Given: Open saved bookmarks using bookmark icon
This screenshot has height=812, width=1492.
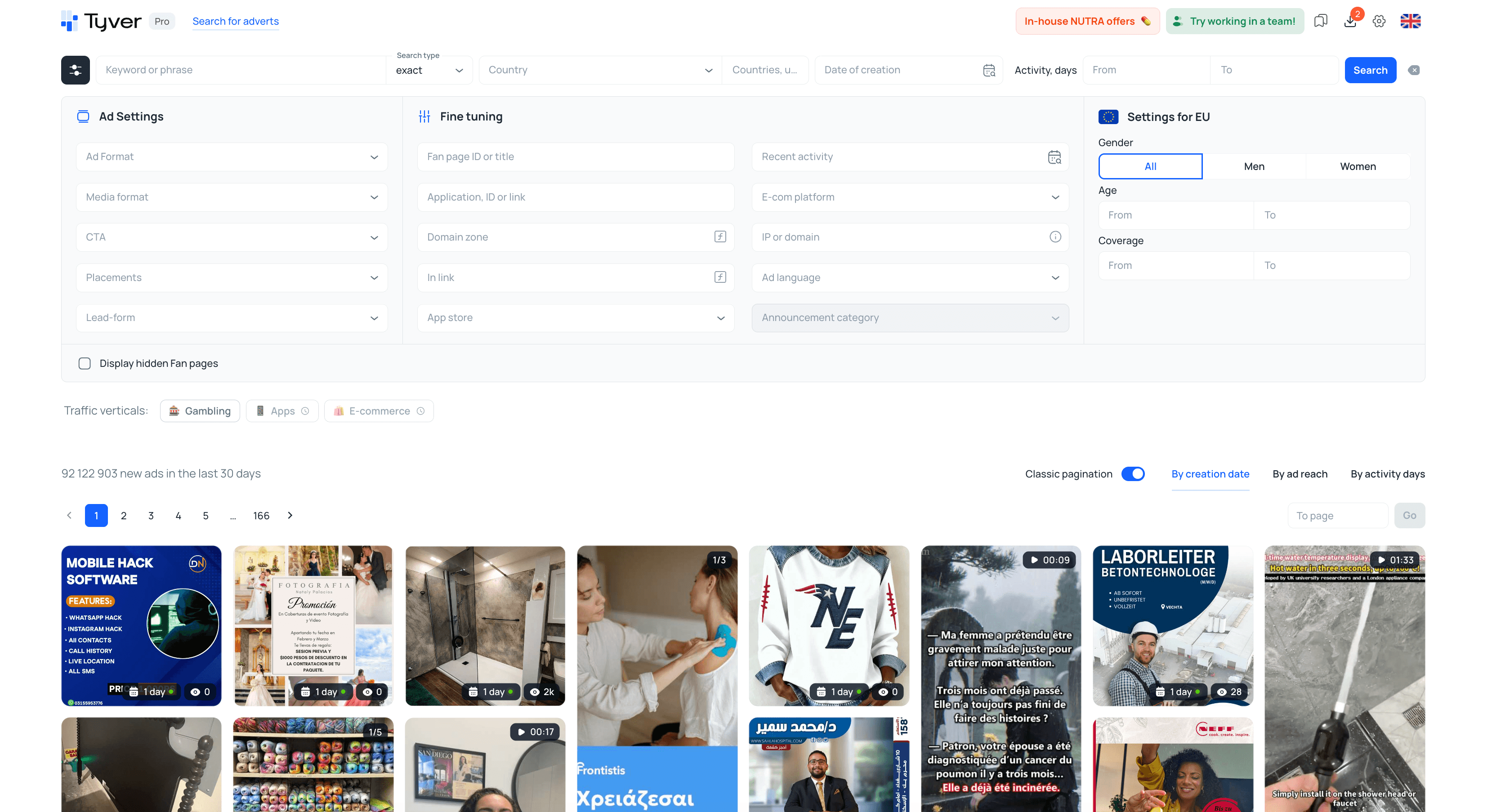Looking at the screenshot, I should tap(1321, 21).
